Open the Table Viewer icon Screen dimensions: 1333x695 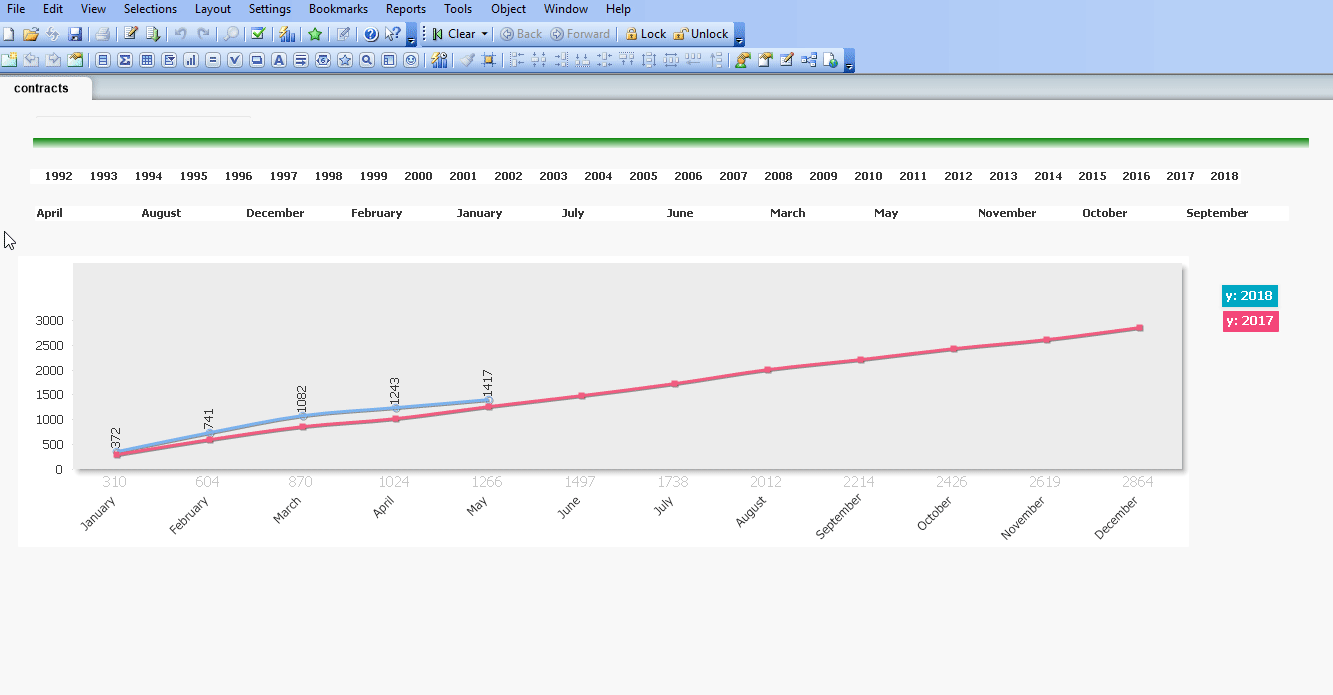[808, 60]
